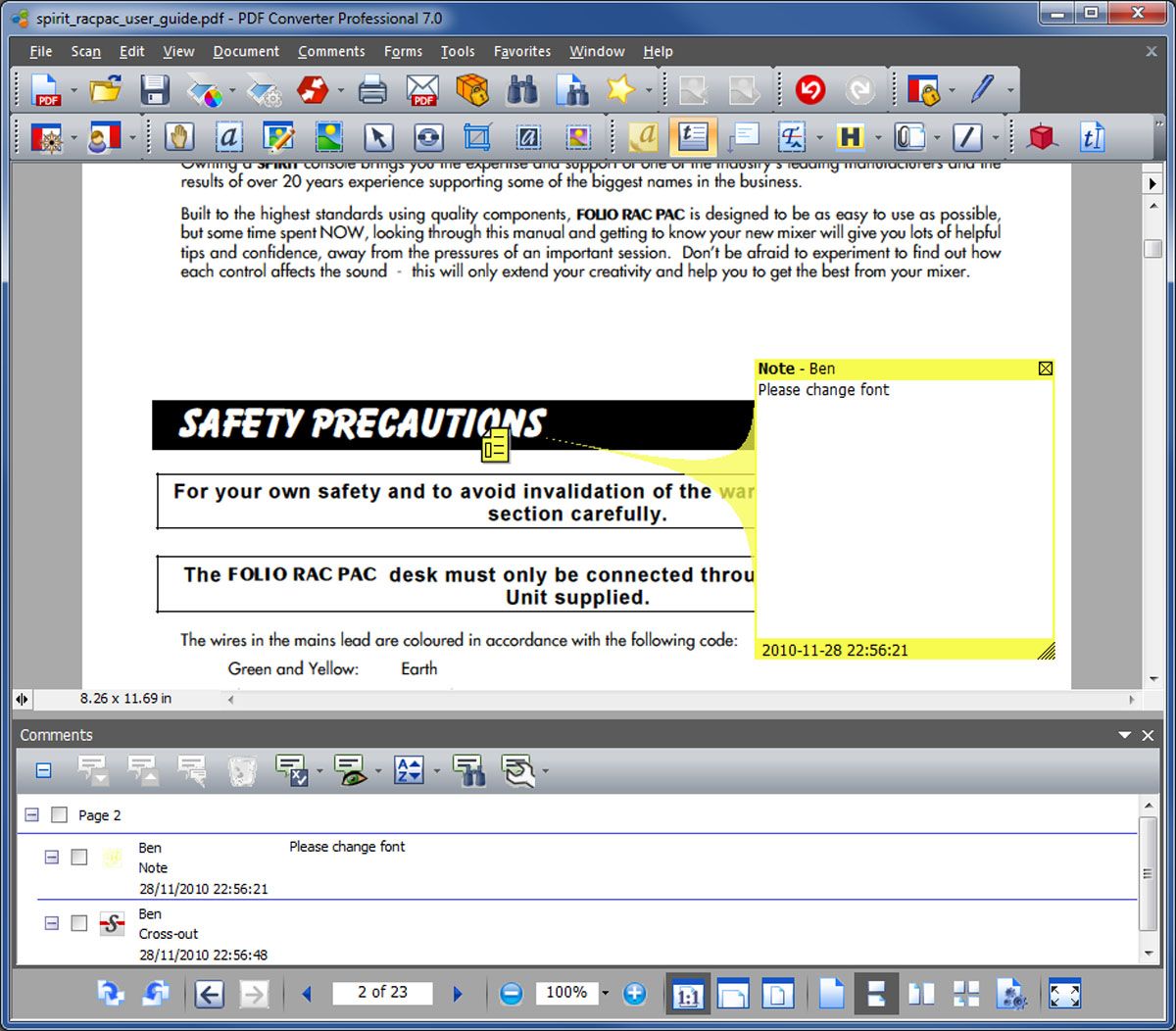Viewport: 1176px width, 1031px height.
Task: Open the sort comments A-Z dropdown arrow
Action: tap(436, 772)
